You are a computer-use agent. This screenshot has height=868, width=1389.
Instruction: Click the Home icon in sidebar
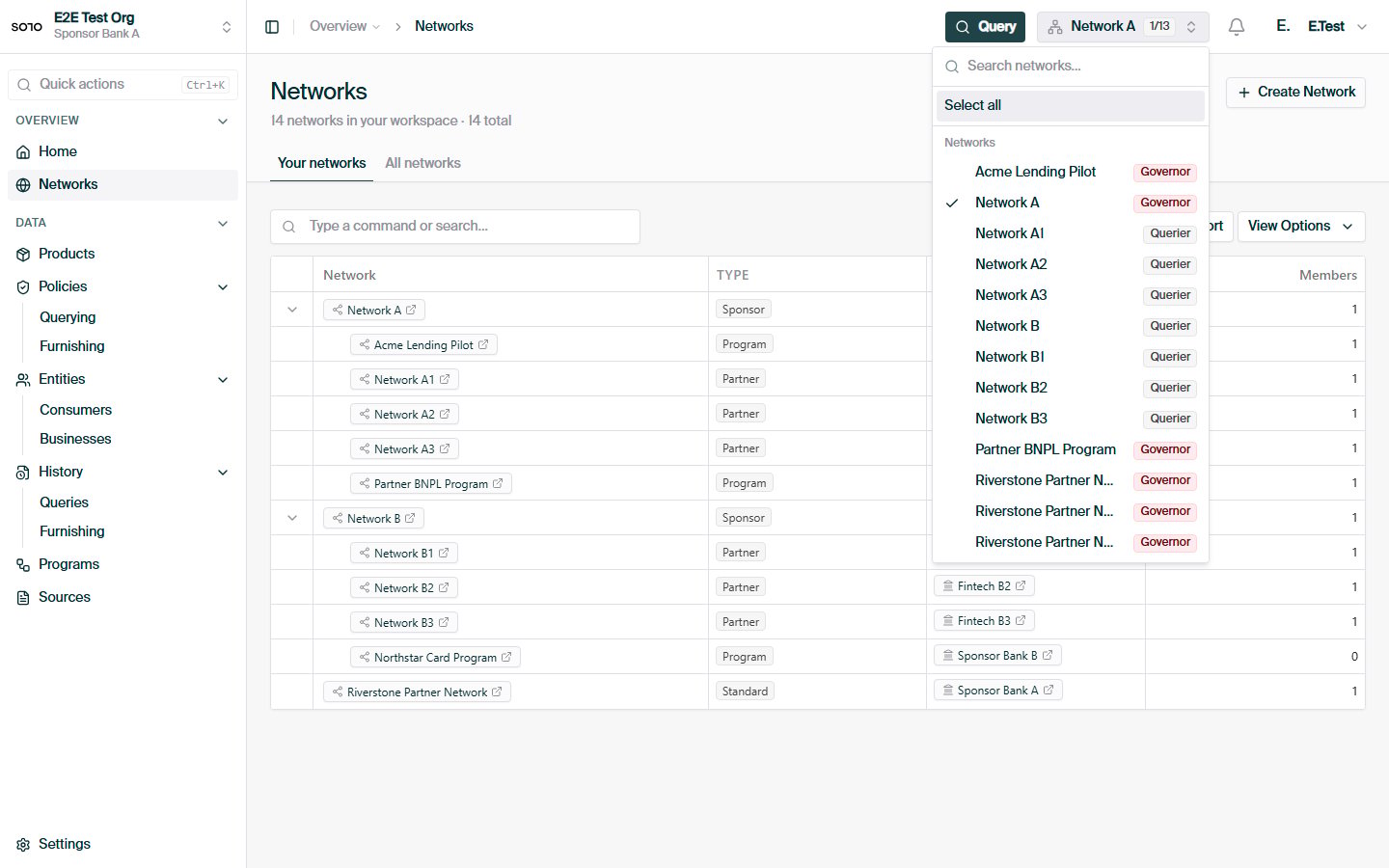coord(23,152)
